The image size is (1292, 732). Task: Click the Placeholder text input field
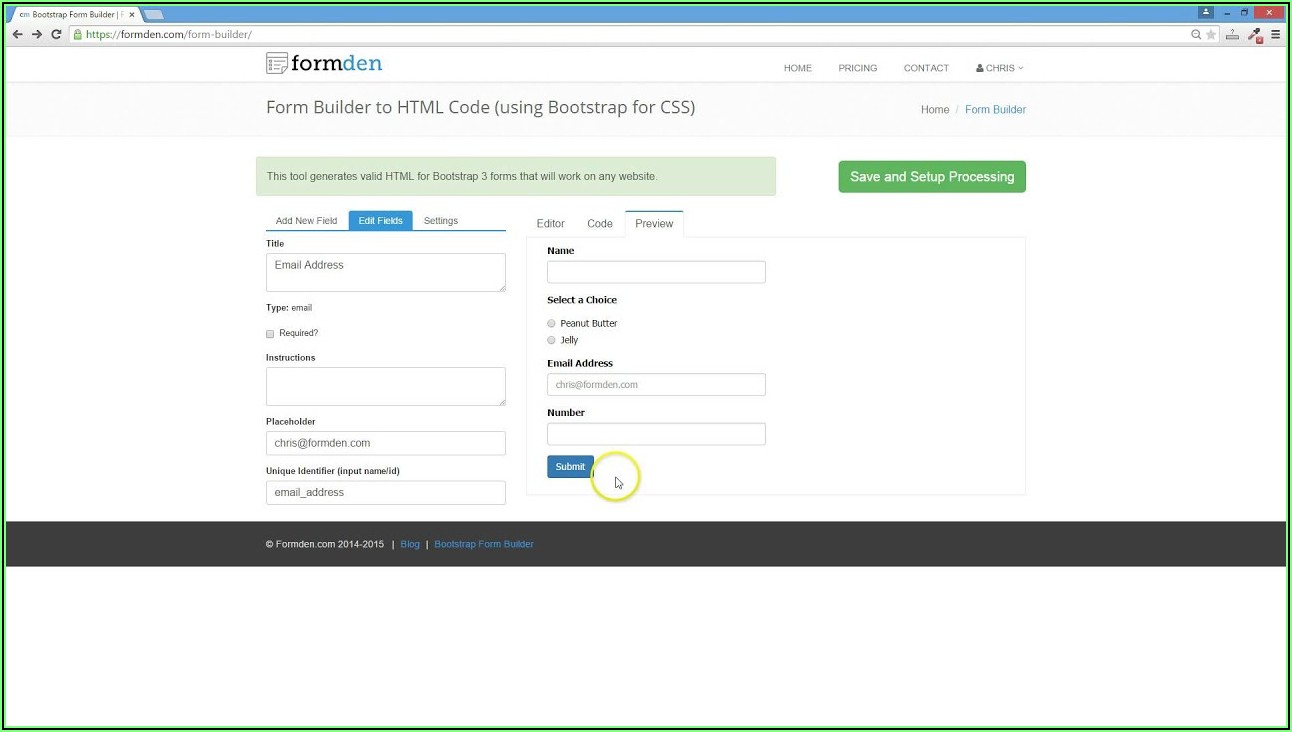point(385,443)
